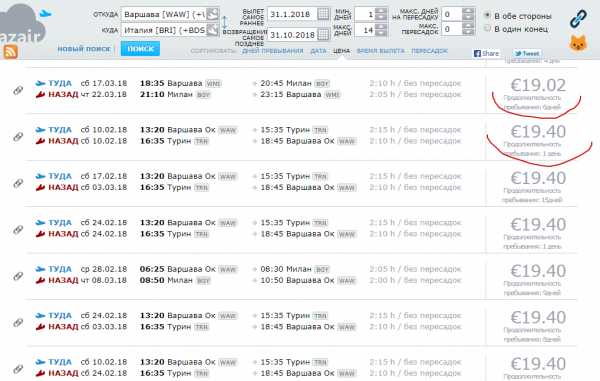Increase max transfers (макс. пересадок) stepper
Viewport: 600px width, 381px height.
468,25
